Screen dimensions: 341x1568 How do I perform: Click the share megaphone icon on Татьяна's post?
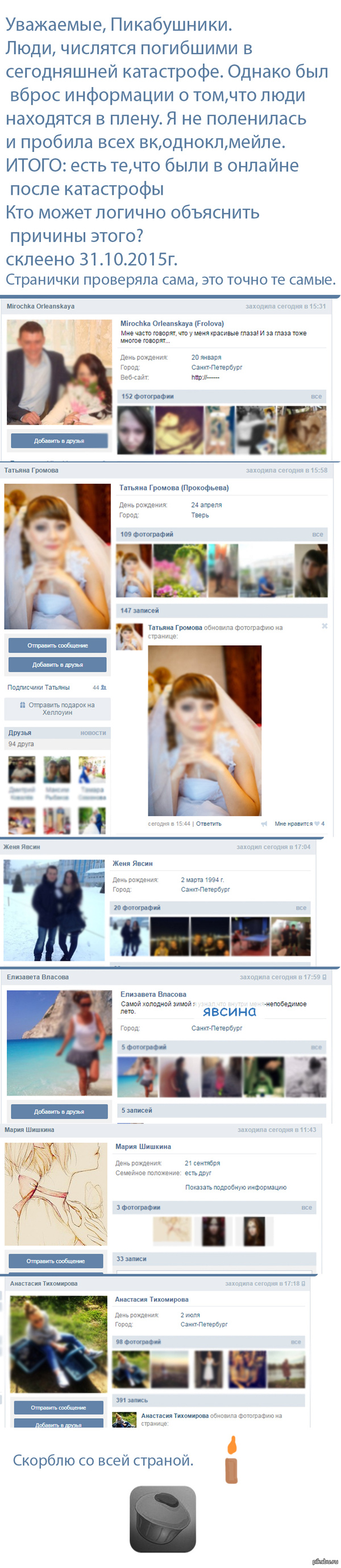point(264,824)
